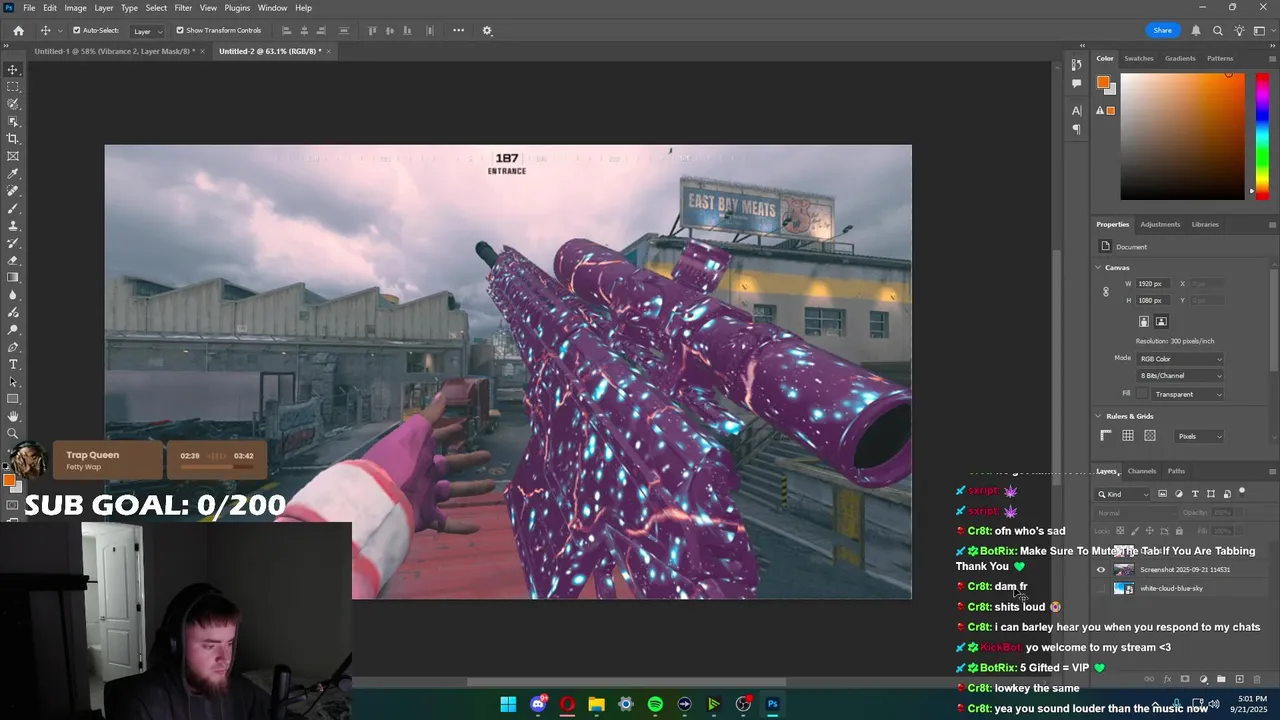This screenshot has width=1280, height=720.
Task: Close the Untitled-2 document tab
Action: [328, 51]
